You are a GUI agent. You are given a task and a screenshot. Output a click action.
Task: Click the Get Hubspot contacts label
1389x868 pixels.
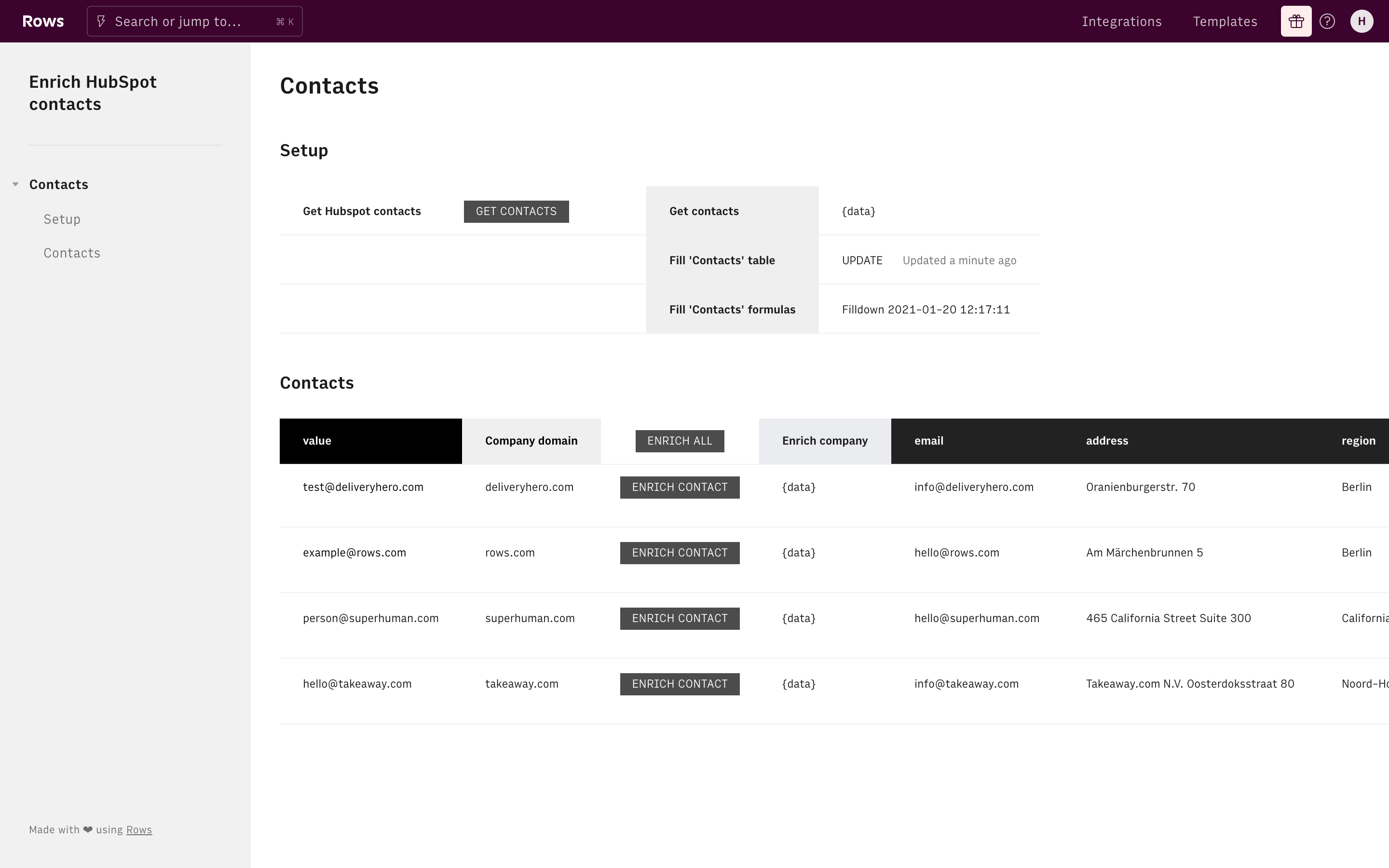pyautogui.click(x=362, y=211)
